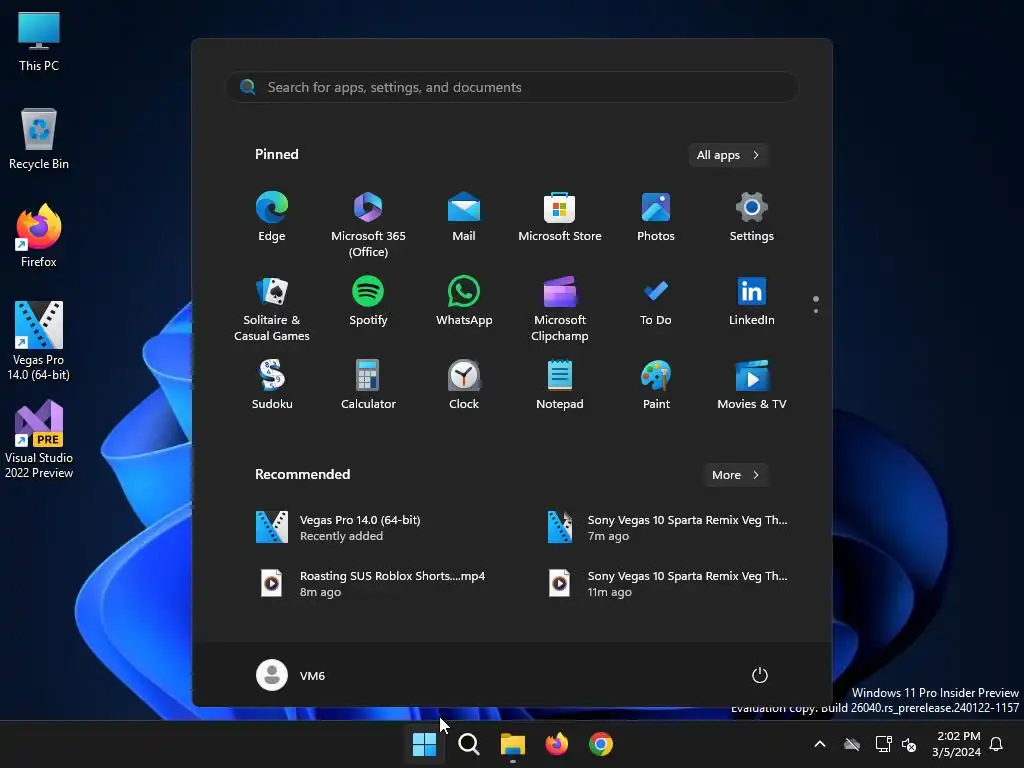Select the Recycle Bin desktop icon

[x=39, y=140]
